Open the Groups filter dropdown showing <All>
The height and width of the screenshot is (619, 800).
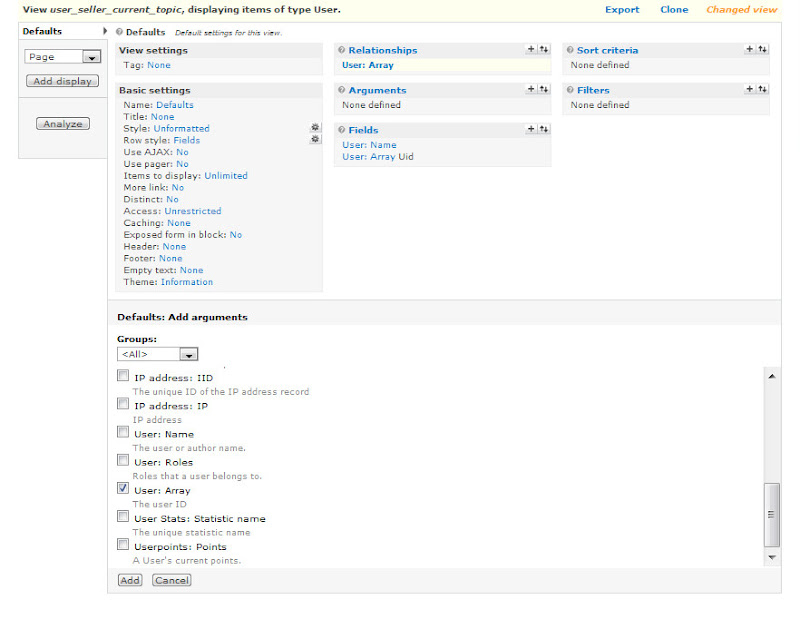(157, 353)
